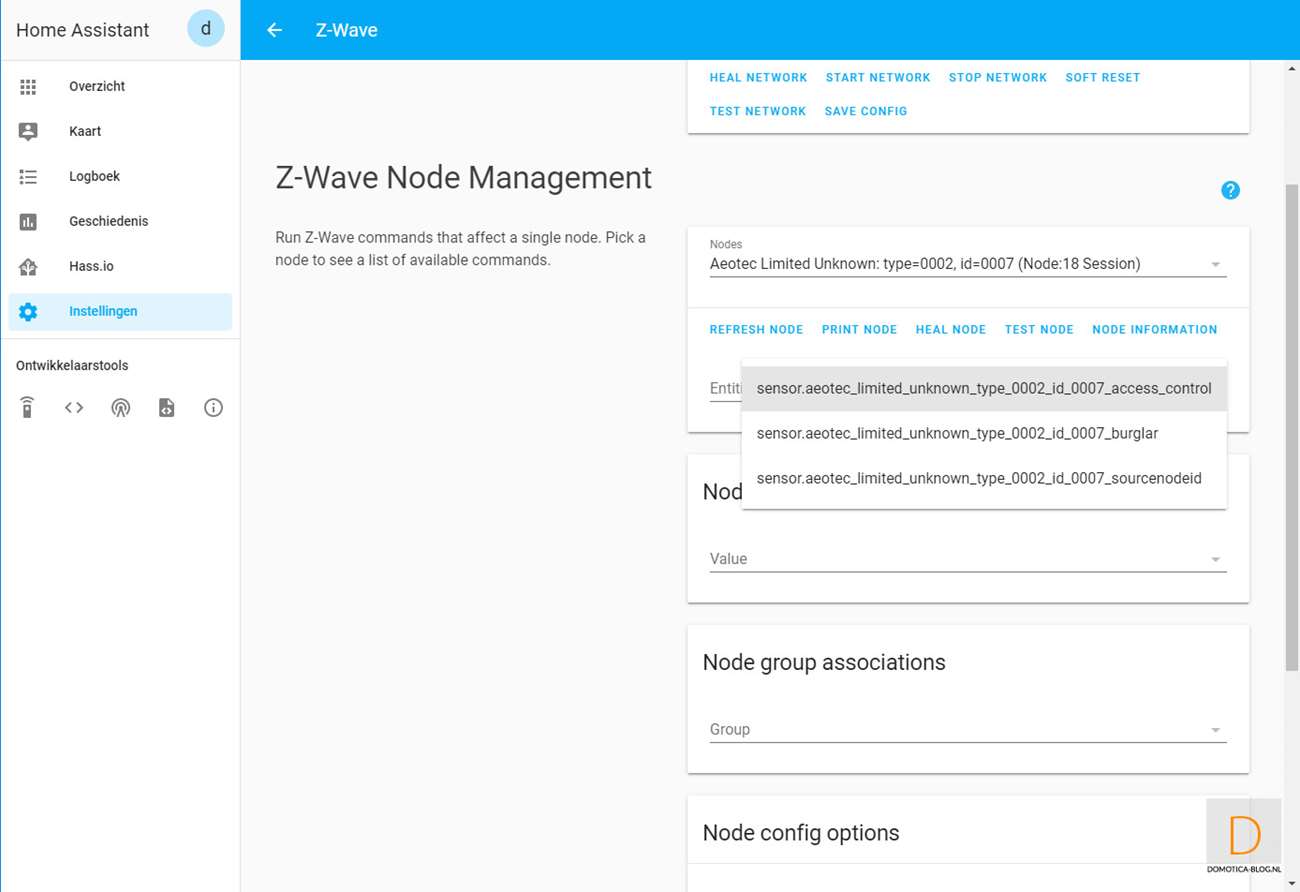Click the user profile avatar 'd'

point(206,29)
